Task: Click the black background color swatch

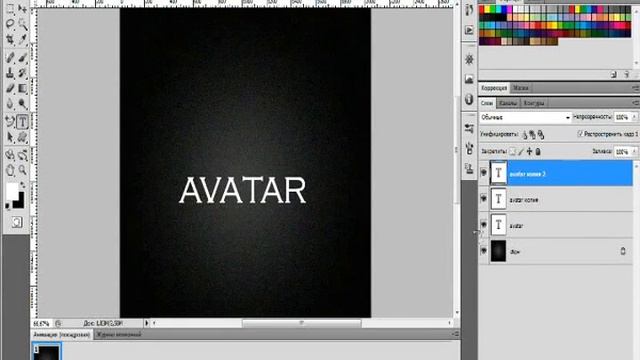Action: (x=20, y=201)
